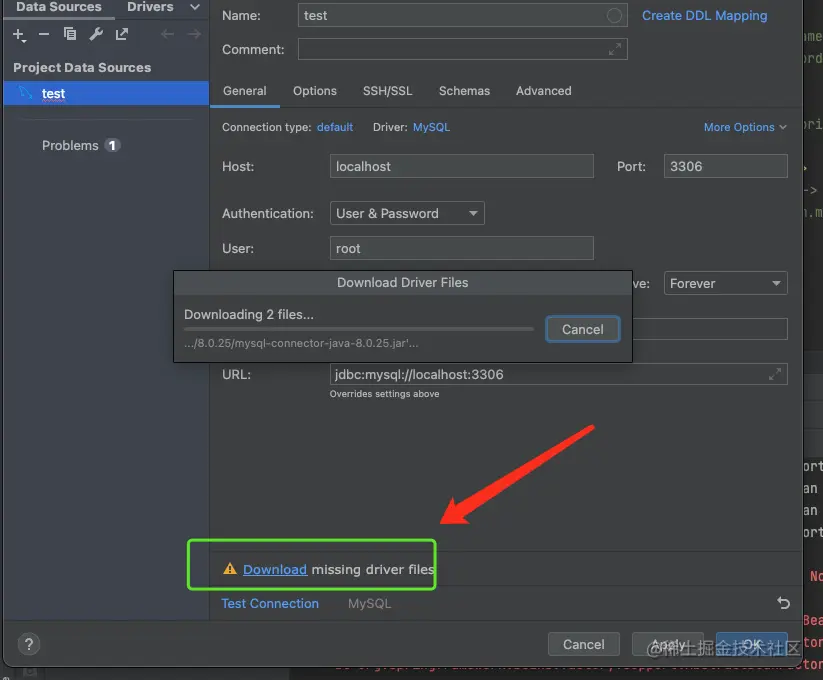
Task: Click the back arrow in sidebar toolbar
Action: pyautogui.click(x=167, y=34)
